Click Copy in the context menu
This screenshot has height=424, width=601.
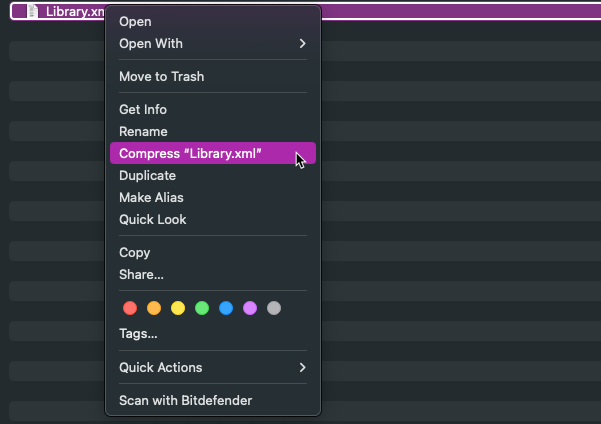pos(135,253)
